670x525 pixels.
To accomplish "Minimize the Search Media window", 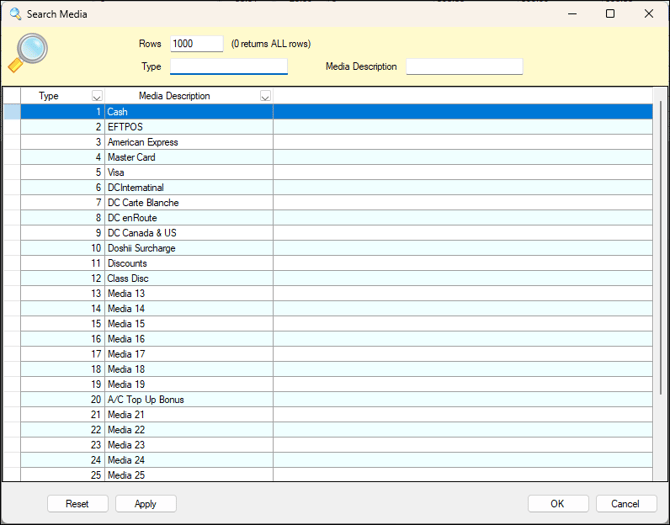I will (x=572, y=14).
